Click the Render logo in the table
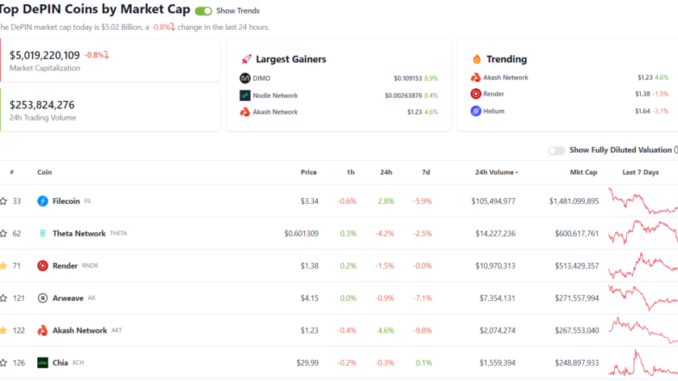Screen dimensions: 678x381 click(x=42, y=266)
